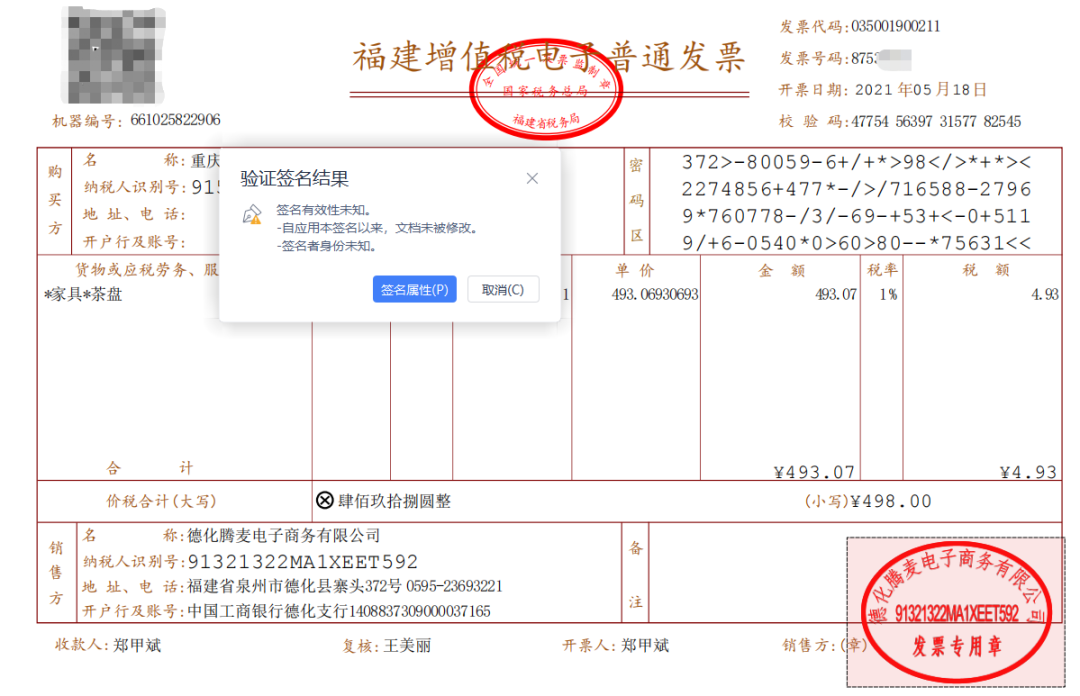1080x696 pixels.
Task: Click seller tax ID 91321322MA1XEET592
Action: [302, 562]
